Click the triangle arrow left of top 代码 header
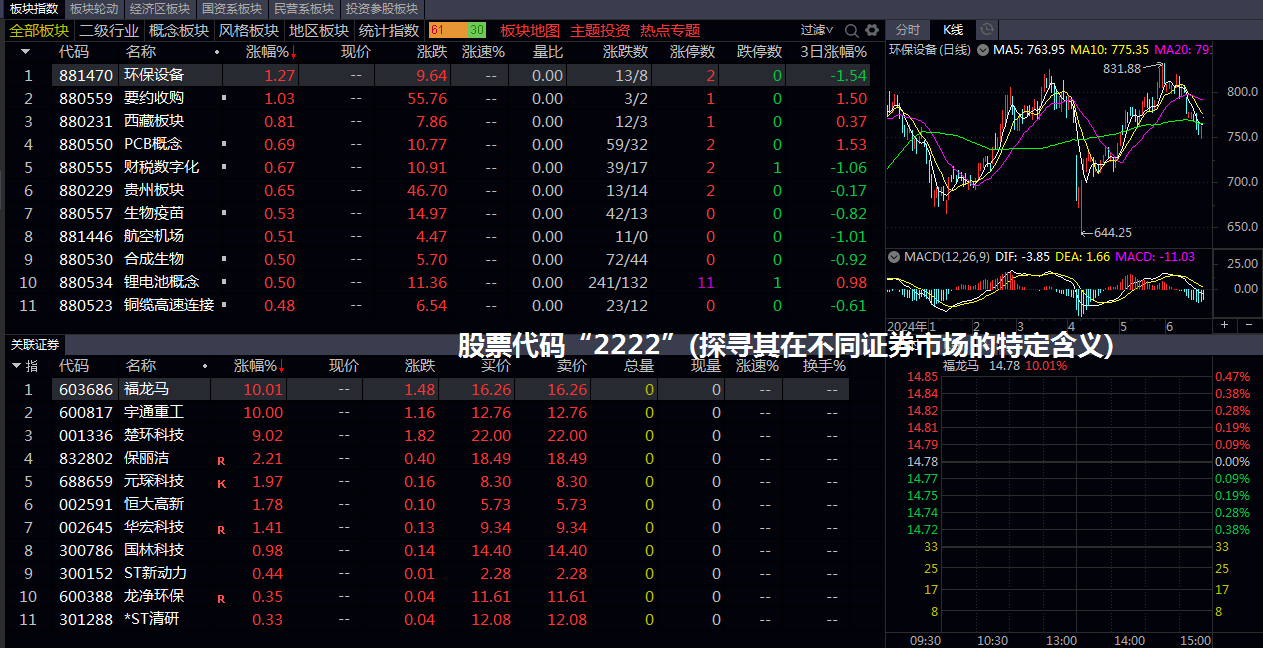The width and height of the screenshot is (1263, 648). click(x=25, y=51)
